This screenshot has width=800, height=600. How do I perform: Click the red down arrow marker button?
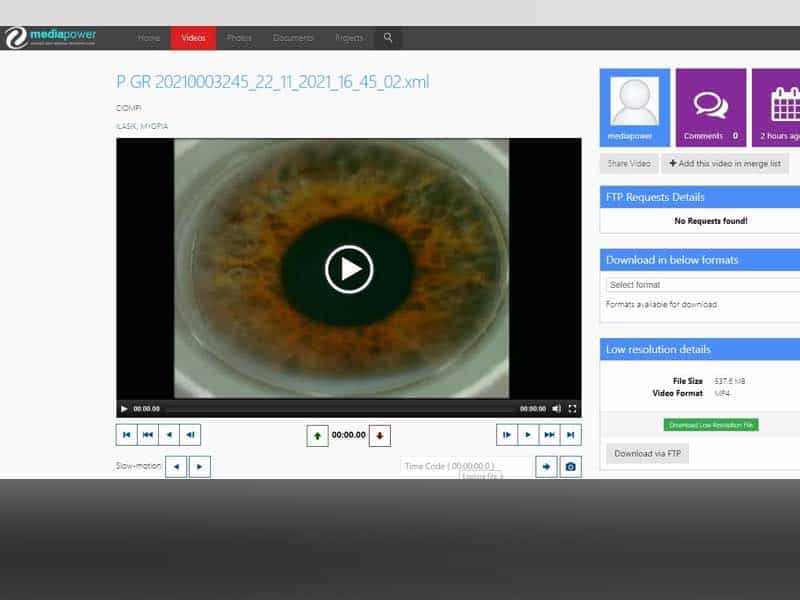coord(380,435)
